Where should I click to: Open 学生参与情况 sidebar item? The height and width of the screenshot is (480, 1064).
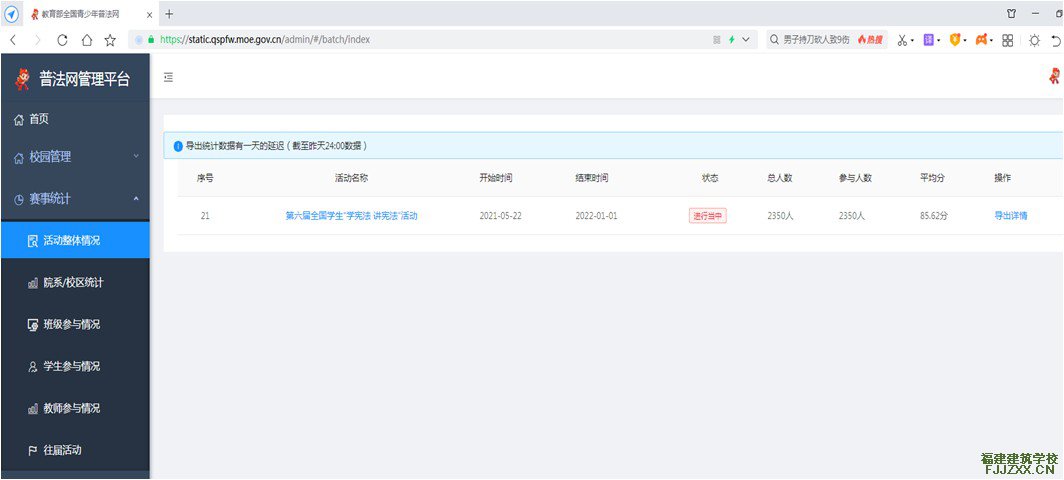coord(71,366)
